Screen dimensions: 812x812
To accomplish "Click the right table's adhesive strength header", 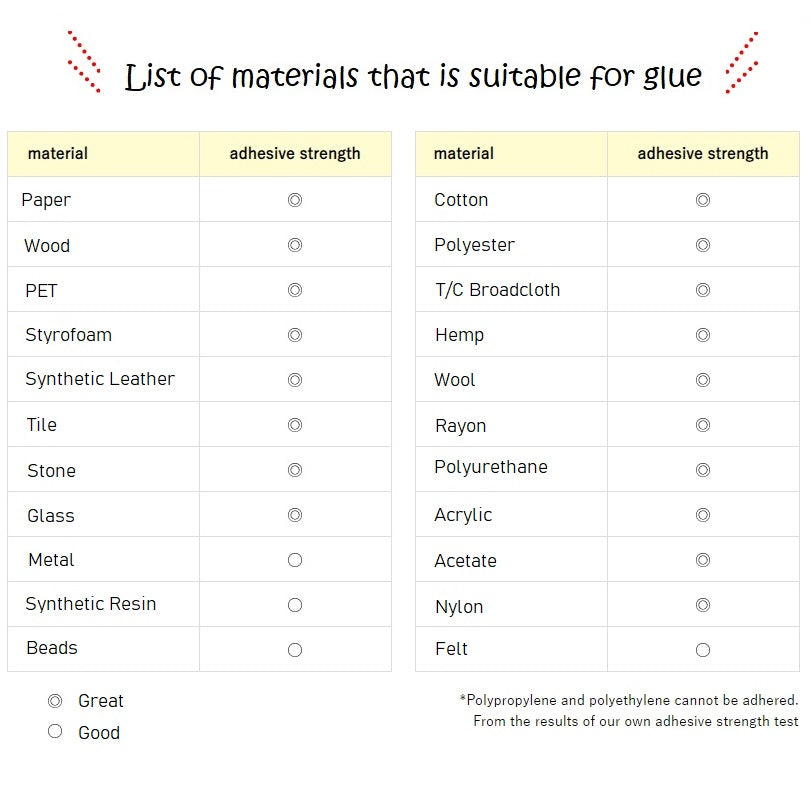I will pyautogui.click(x=703, y=154).
